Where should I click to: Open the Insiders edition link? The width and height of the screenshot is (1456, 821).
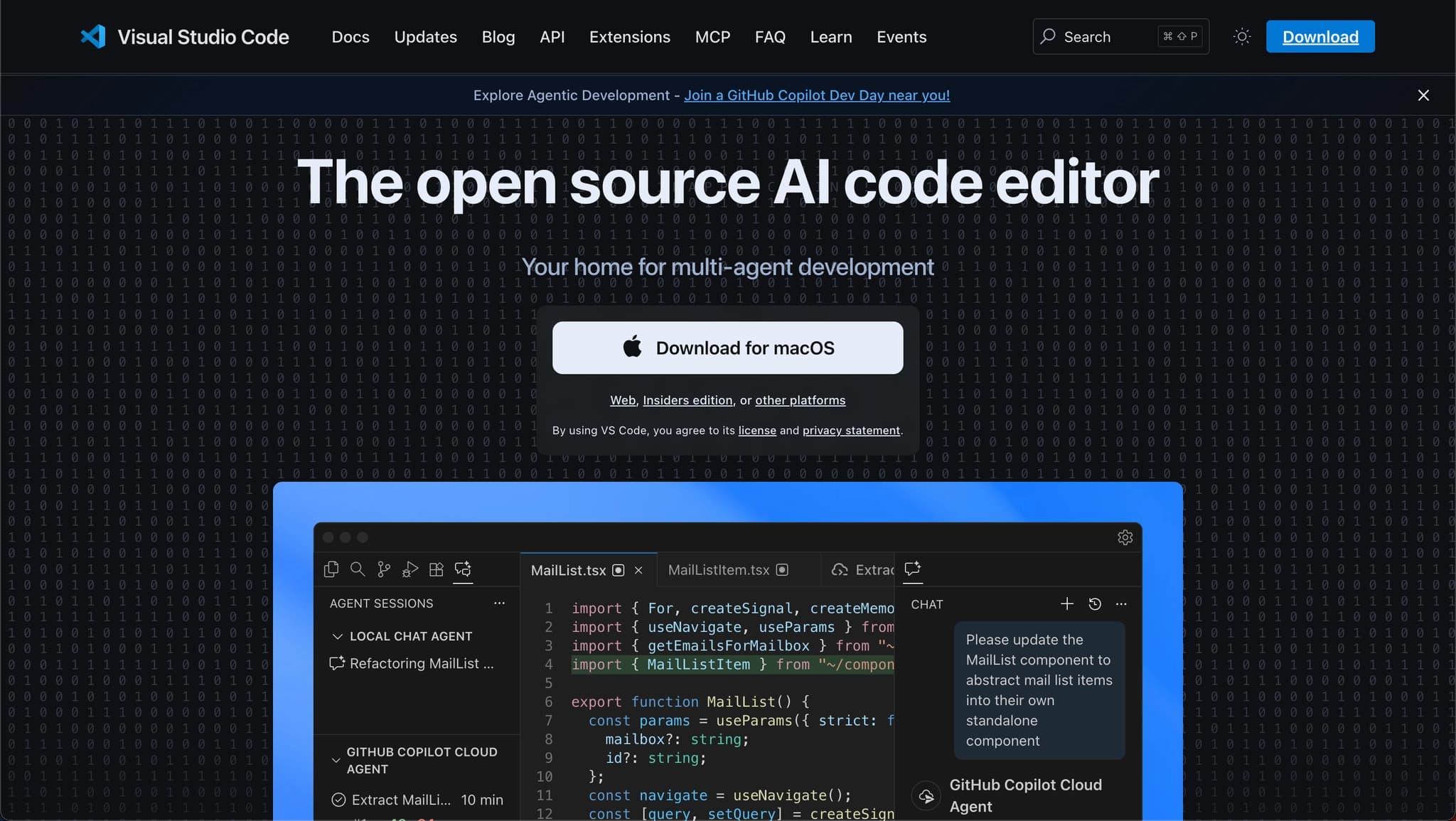[687, 399]
